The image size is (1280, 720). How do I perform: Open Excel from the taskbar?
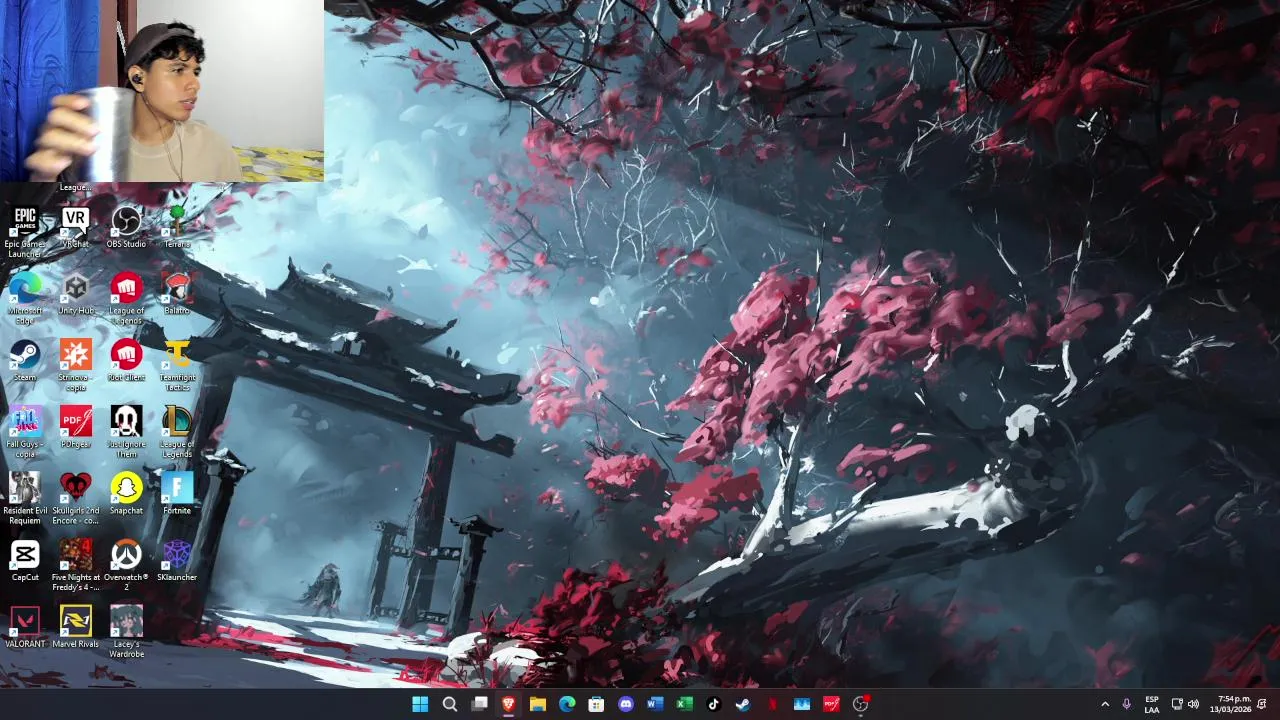tap(684, 704)
